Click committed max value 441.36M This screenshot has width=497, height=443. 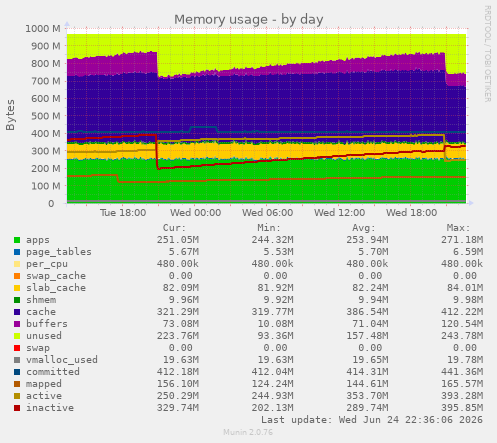coord(462,372)
